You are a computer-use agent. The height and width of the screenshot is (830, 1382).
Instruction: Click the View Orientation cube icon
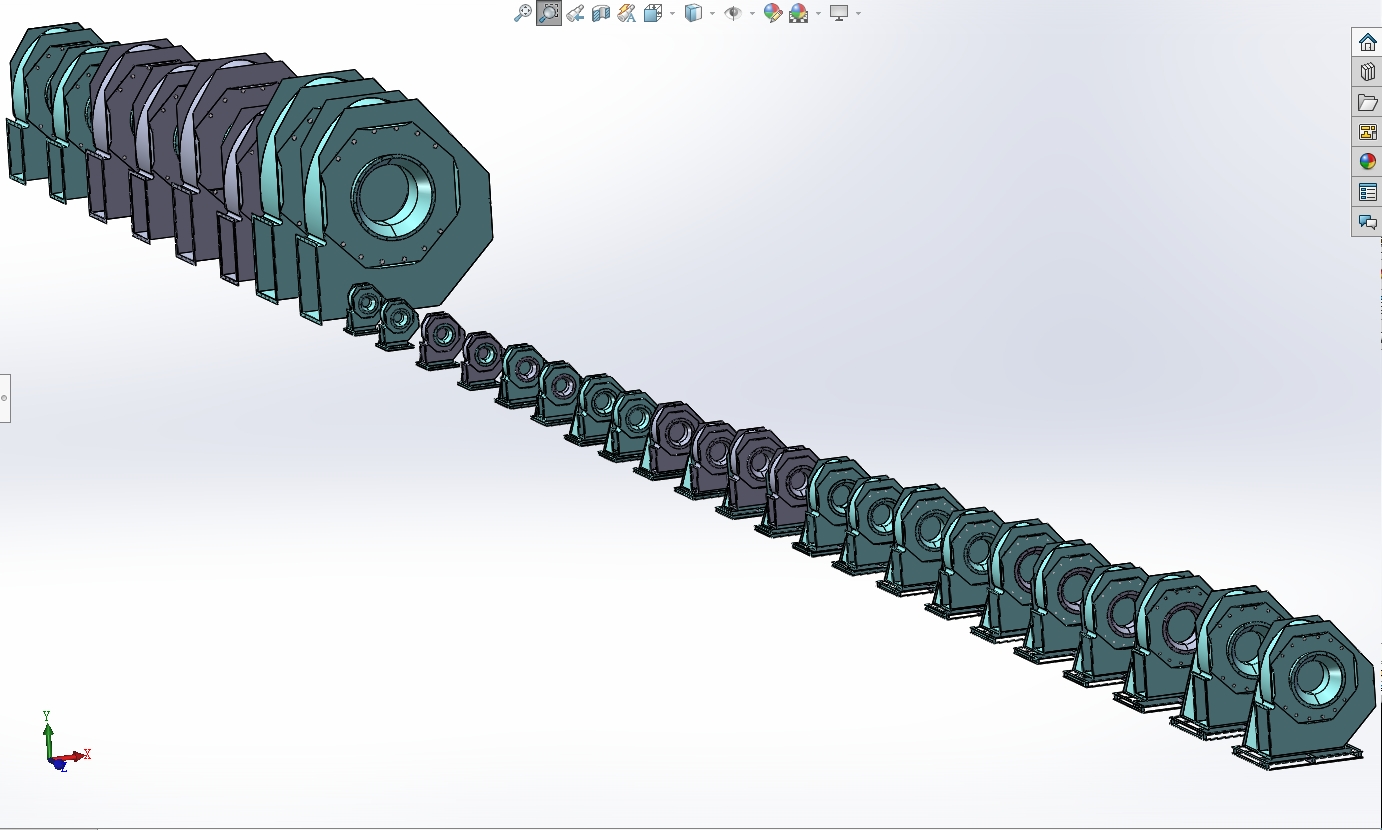pyautogui.click(x=653, y=13)
